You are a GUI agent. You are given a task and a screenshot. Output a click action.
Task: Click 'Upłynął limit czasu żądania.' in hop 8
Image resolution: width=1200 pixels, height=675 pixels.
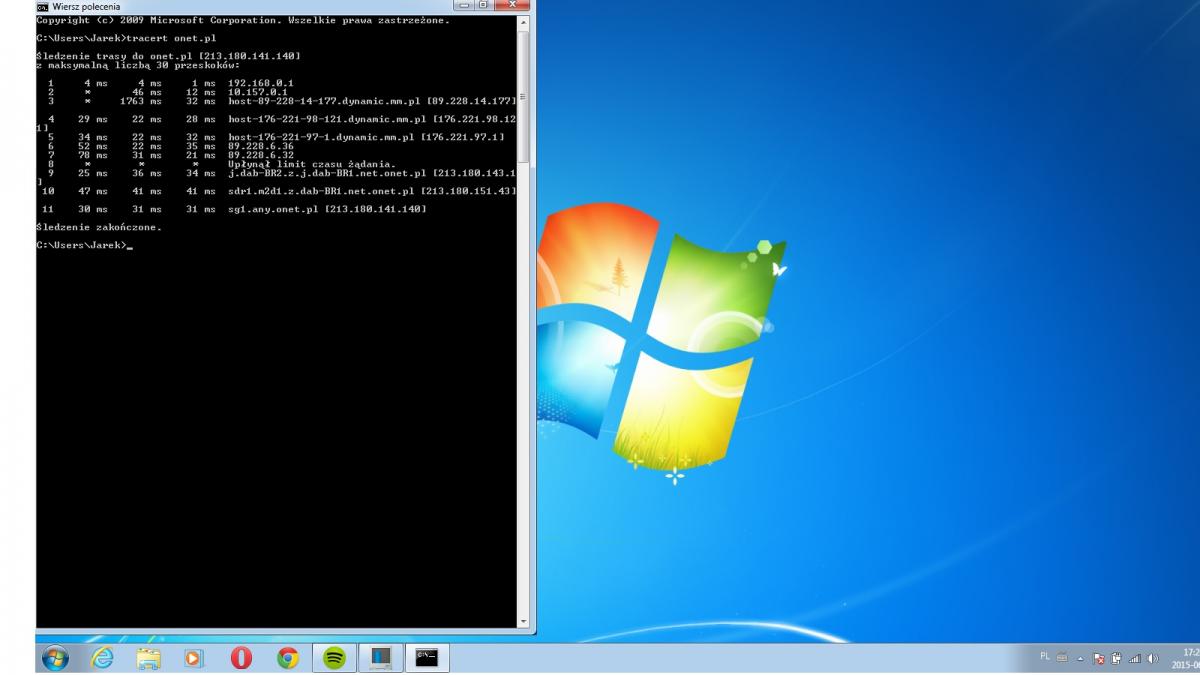[312, 164]
